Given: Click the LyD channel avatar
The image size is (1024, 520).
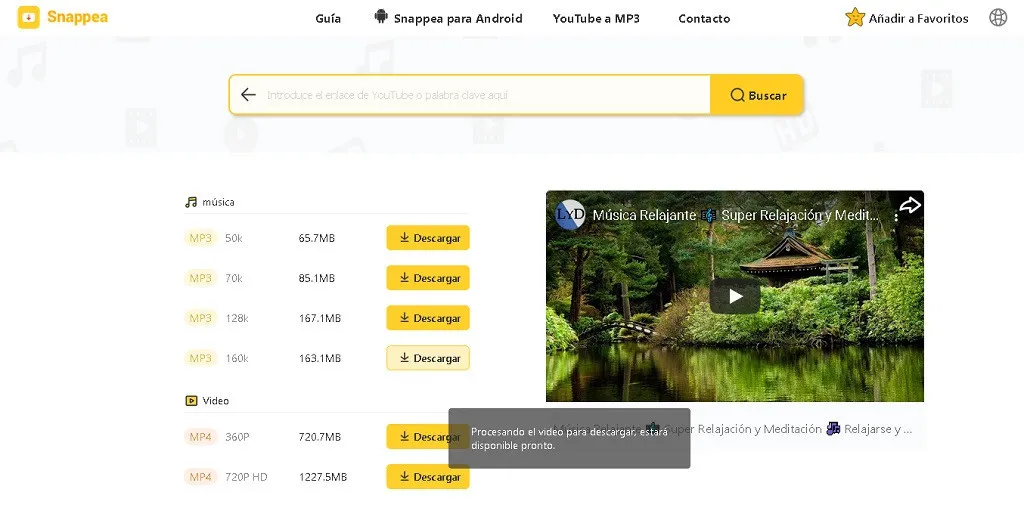Looking at the screenshot, I should [570, 215].
